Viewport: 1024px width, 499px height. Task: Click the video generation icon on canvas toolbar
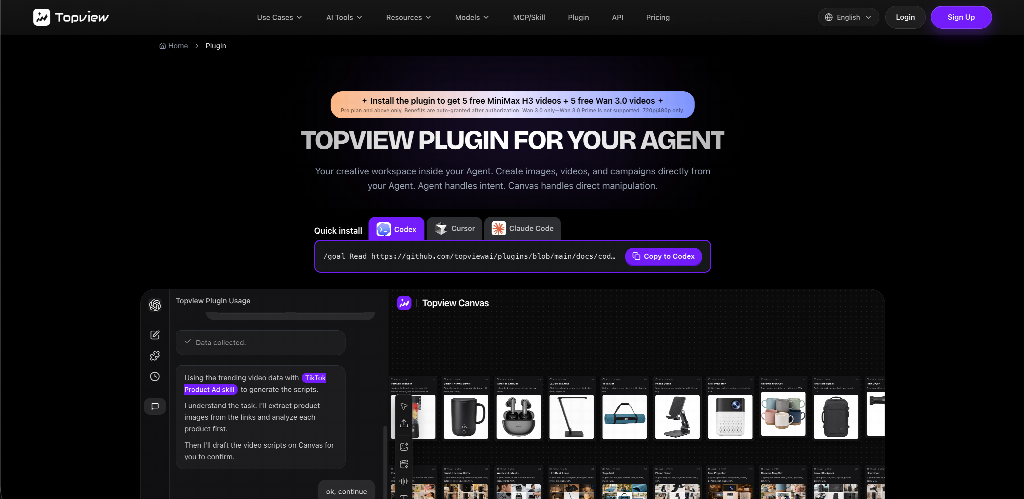[404, 464]
